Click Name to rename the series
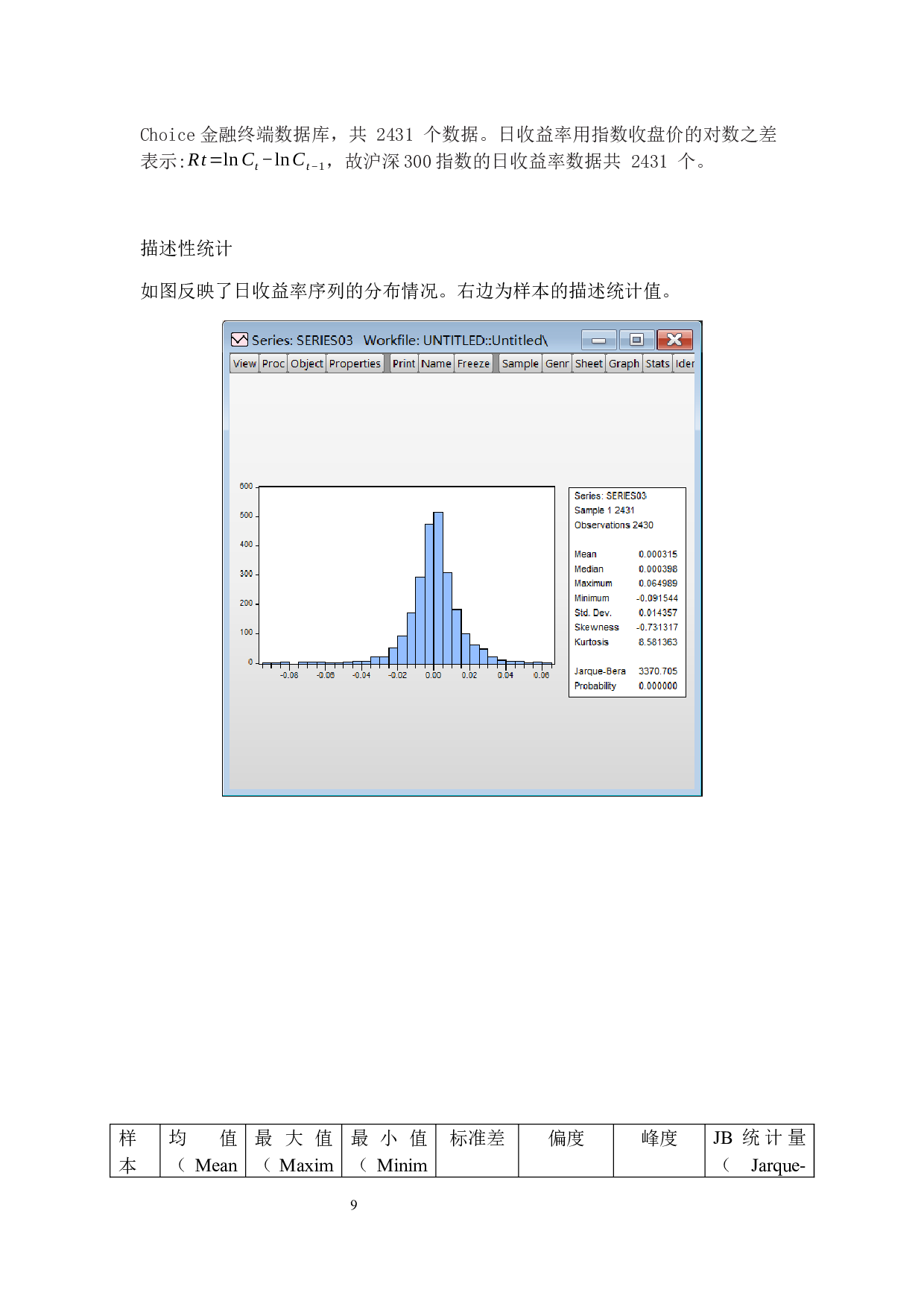 (436, 364)
